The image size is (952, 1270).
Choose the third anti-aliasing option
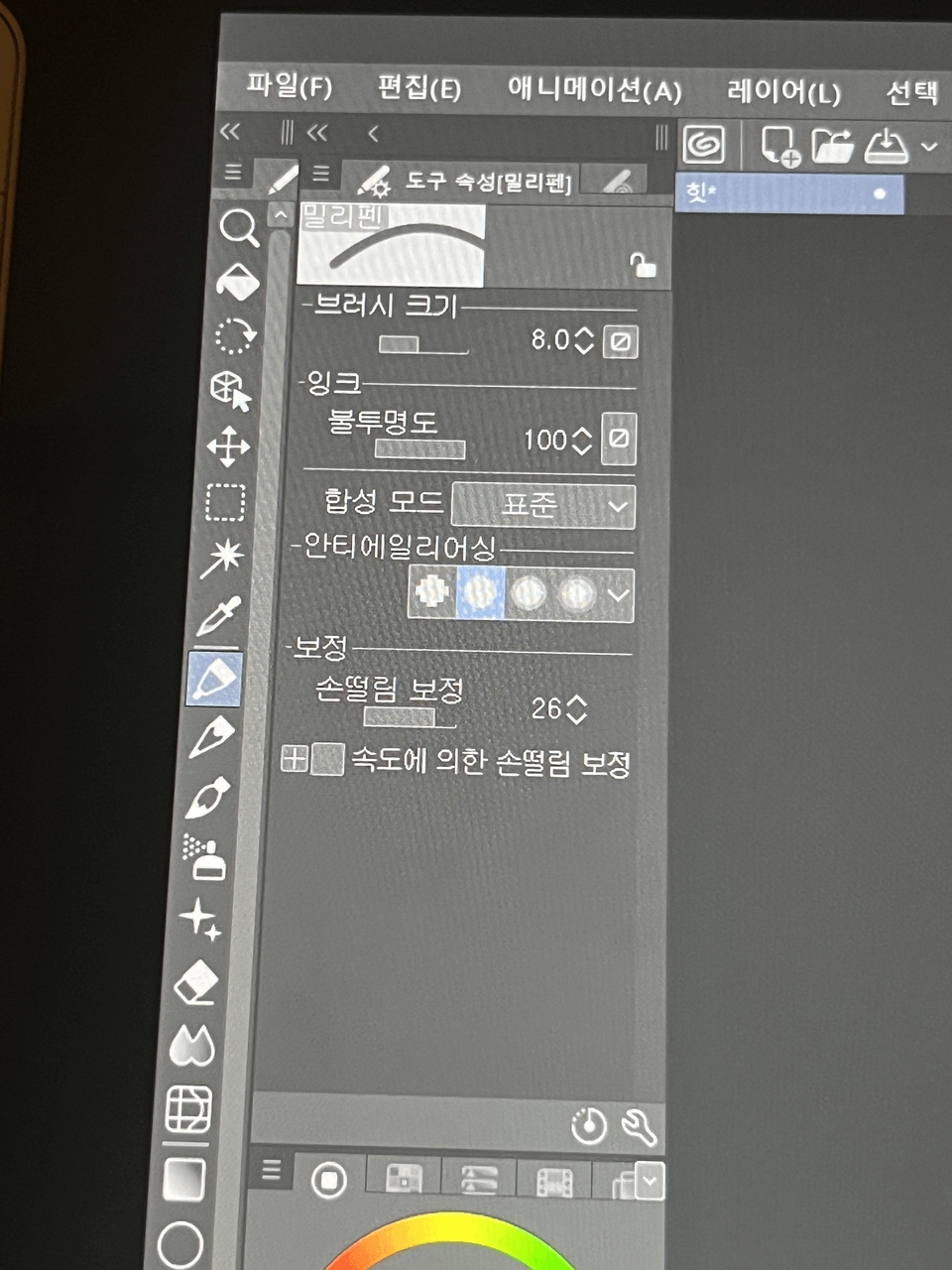[x=528, y=593]
